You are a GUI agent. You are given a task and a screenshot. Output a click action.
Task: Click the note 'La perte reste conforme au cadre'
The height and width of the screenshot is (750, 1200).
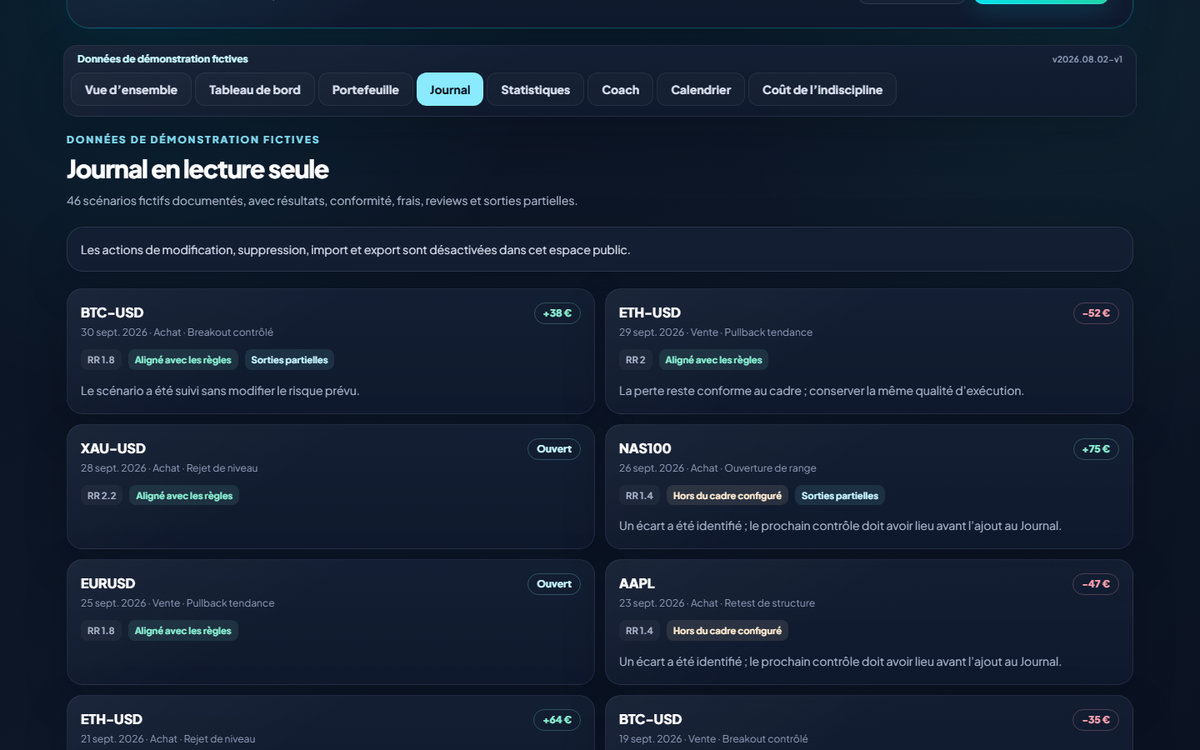coord(821,391)
